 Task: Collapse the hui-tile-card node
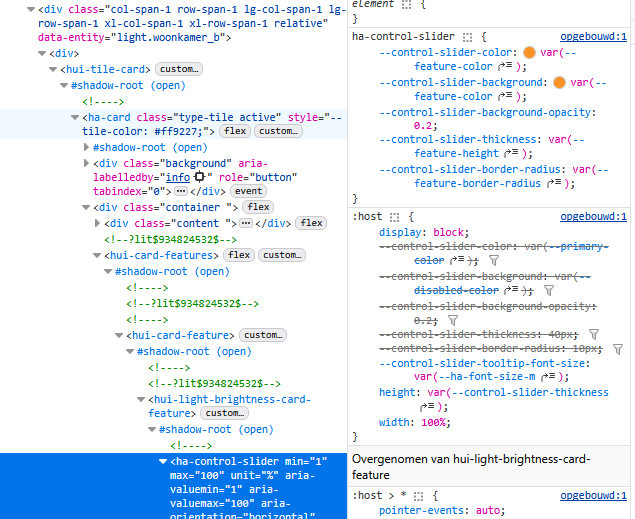click(53, 70)
